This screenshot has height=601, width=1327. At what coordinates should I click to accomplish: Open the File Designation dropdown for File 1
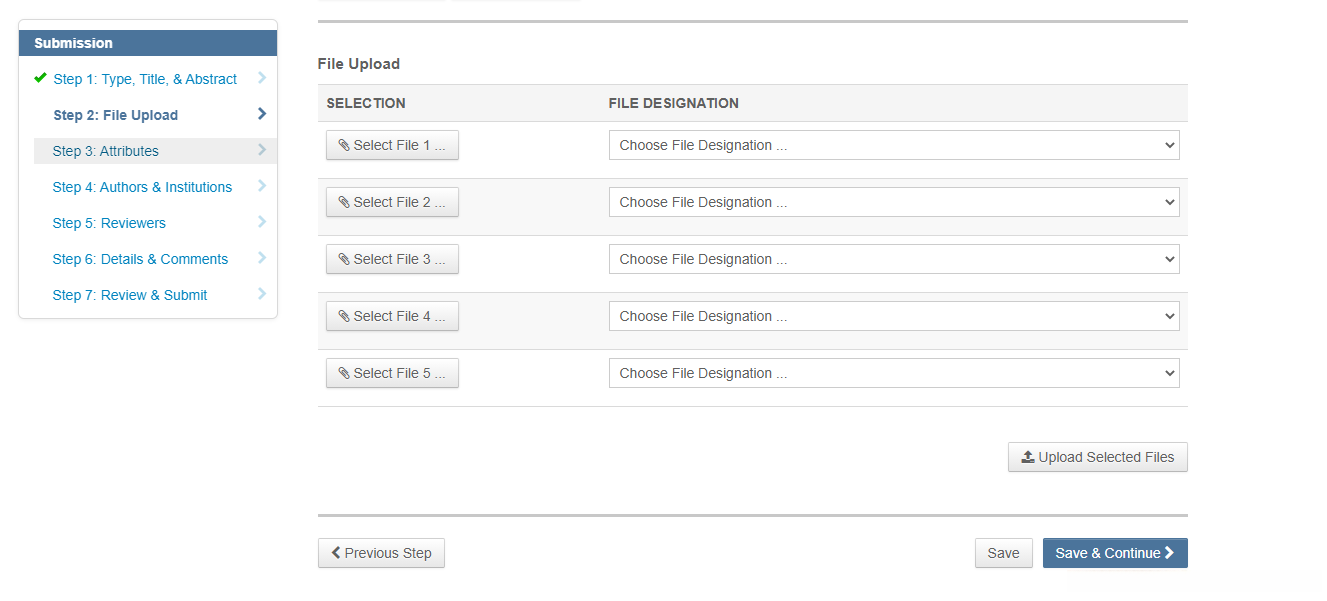(x=893, y=146)
